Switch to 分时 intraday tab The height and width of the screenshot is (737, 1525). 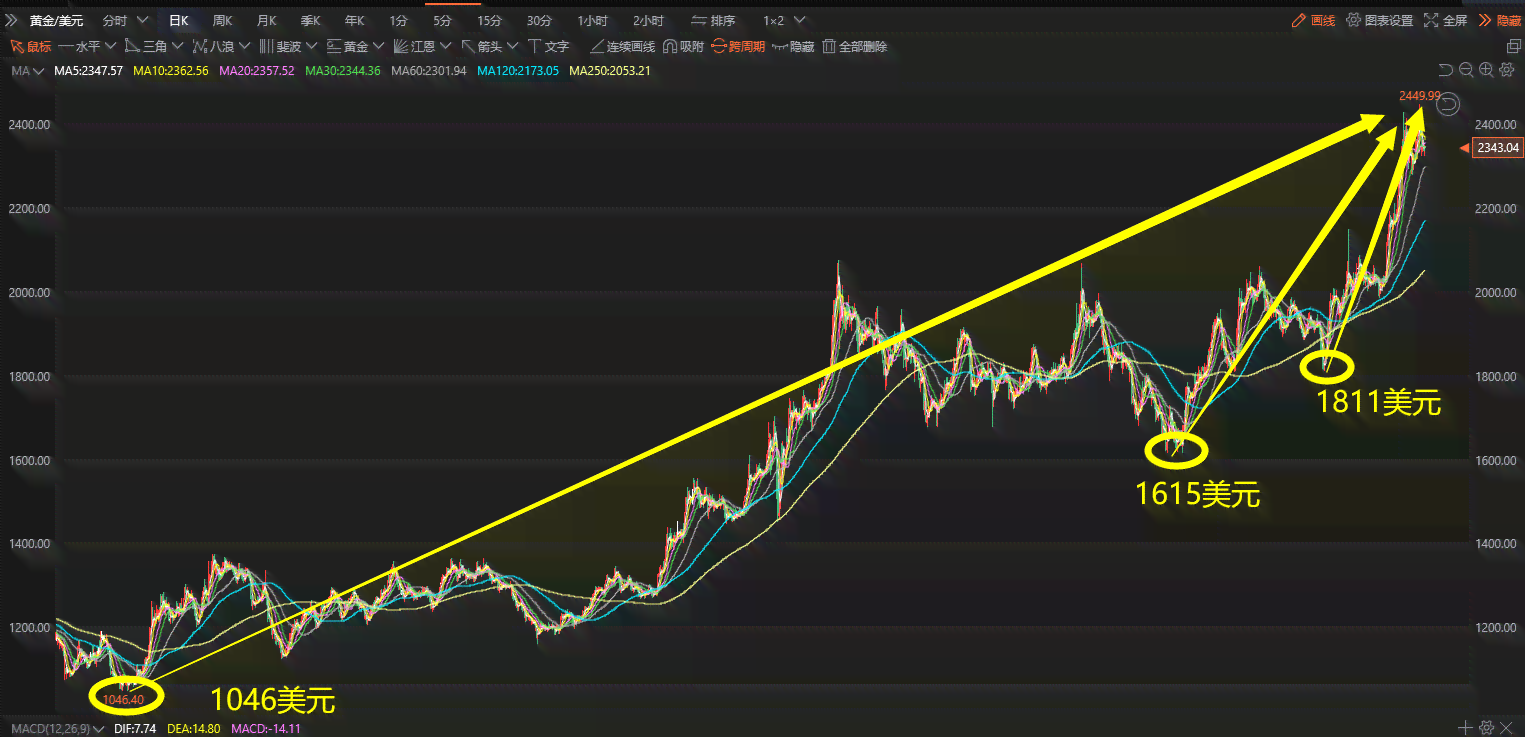coord(115,20)
